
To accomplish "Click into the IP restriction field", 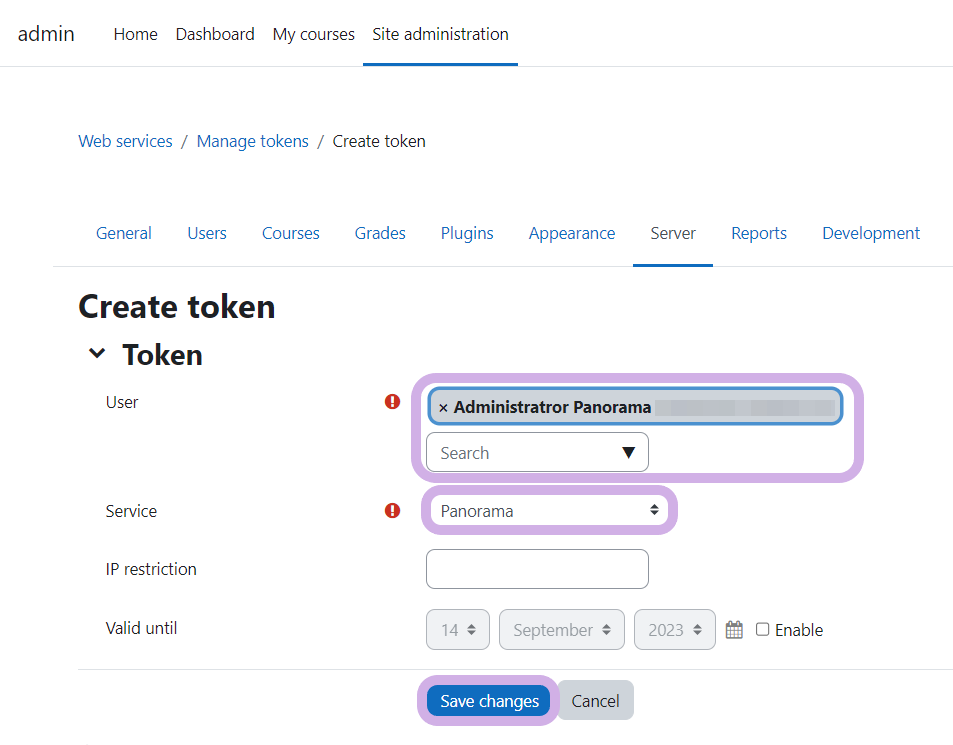I will (537, 569).
